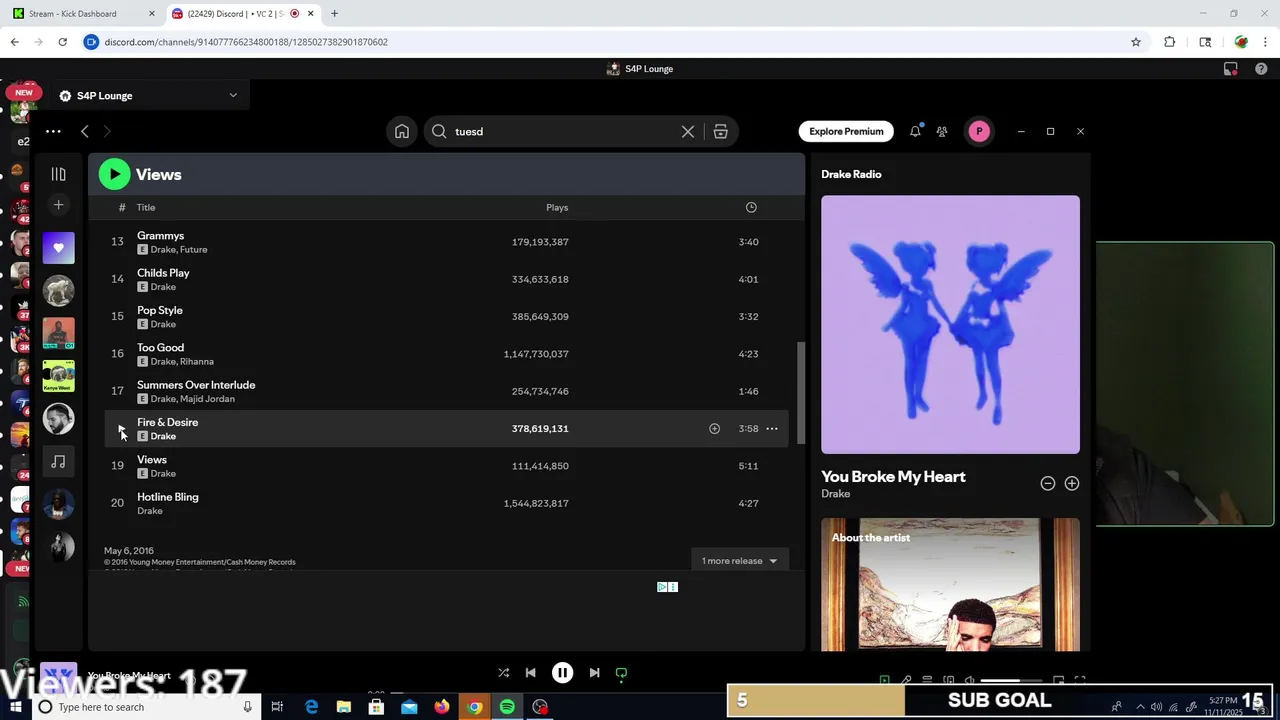Open Majid Jordan artist link
Image resolution: width=1280 pixels, height=720 pixels.
(x=207, y=399)
